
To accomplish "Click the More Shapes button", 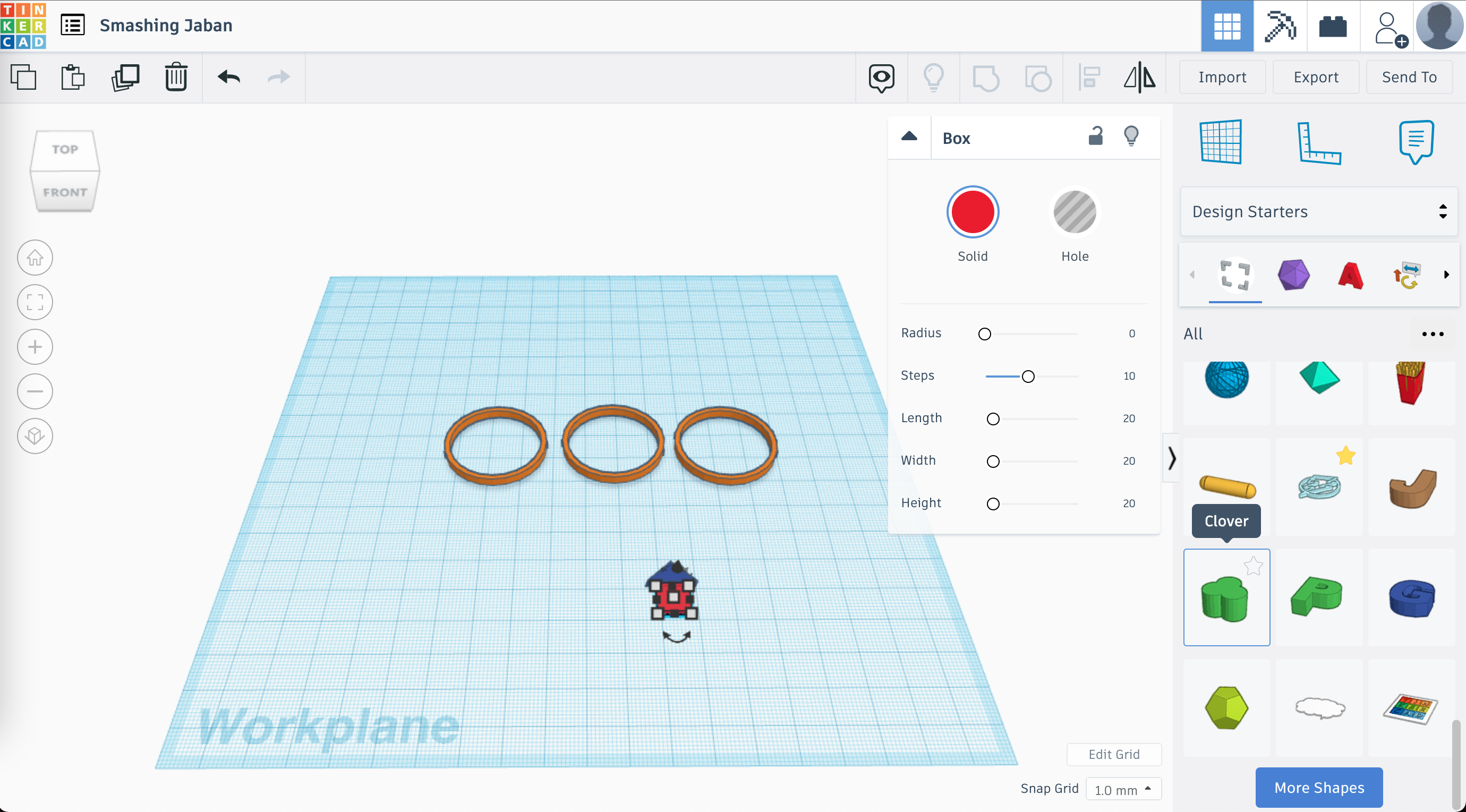I will pyautogui.click(x=1318, y=788).
